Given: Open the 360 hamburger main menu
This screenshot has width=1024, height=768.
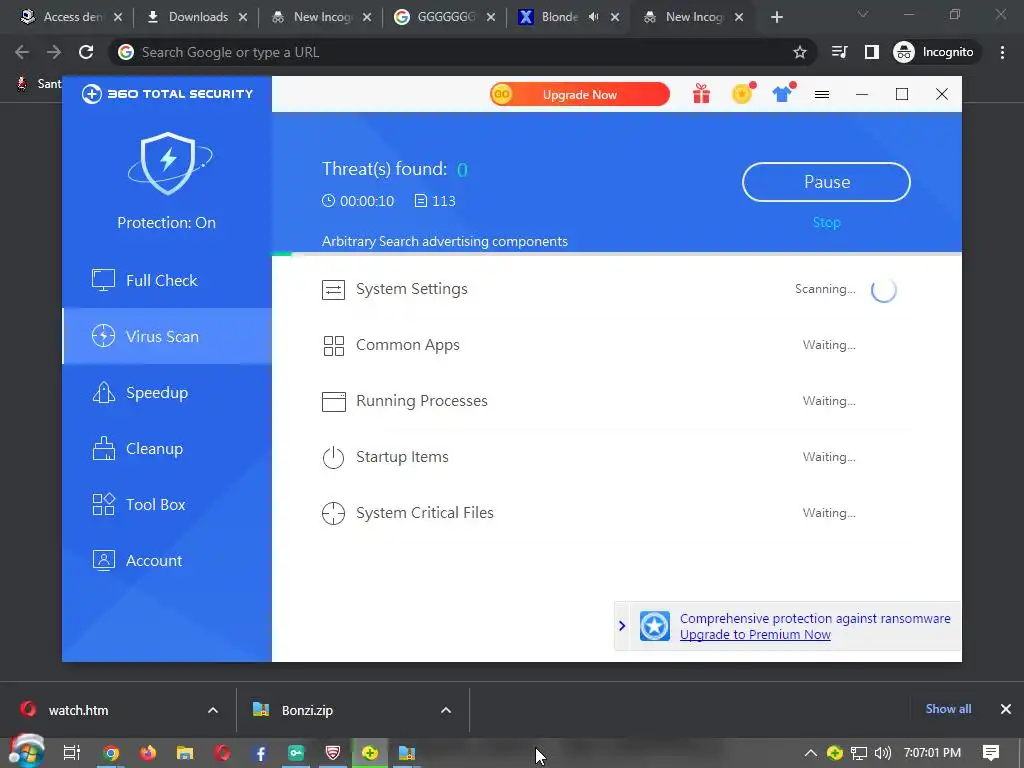Looking at the screenshot, I should coord(822,95).
